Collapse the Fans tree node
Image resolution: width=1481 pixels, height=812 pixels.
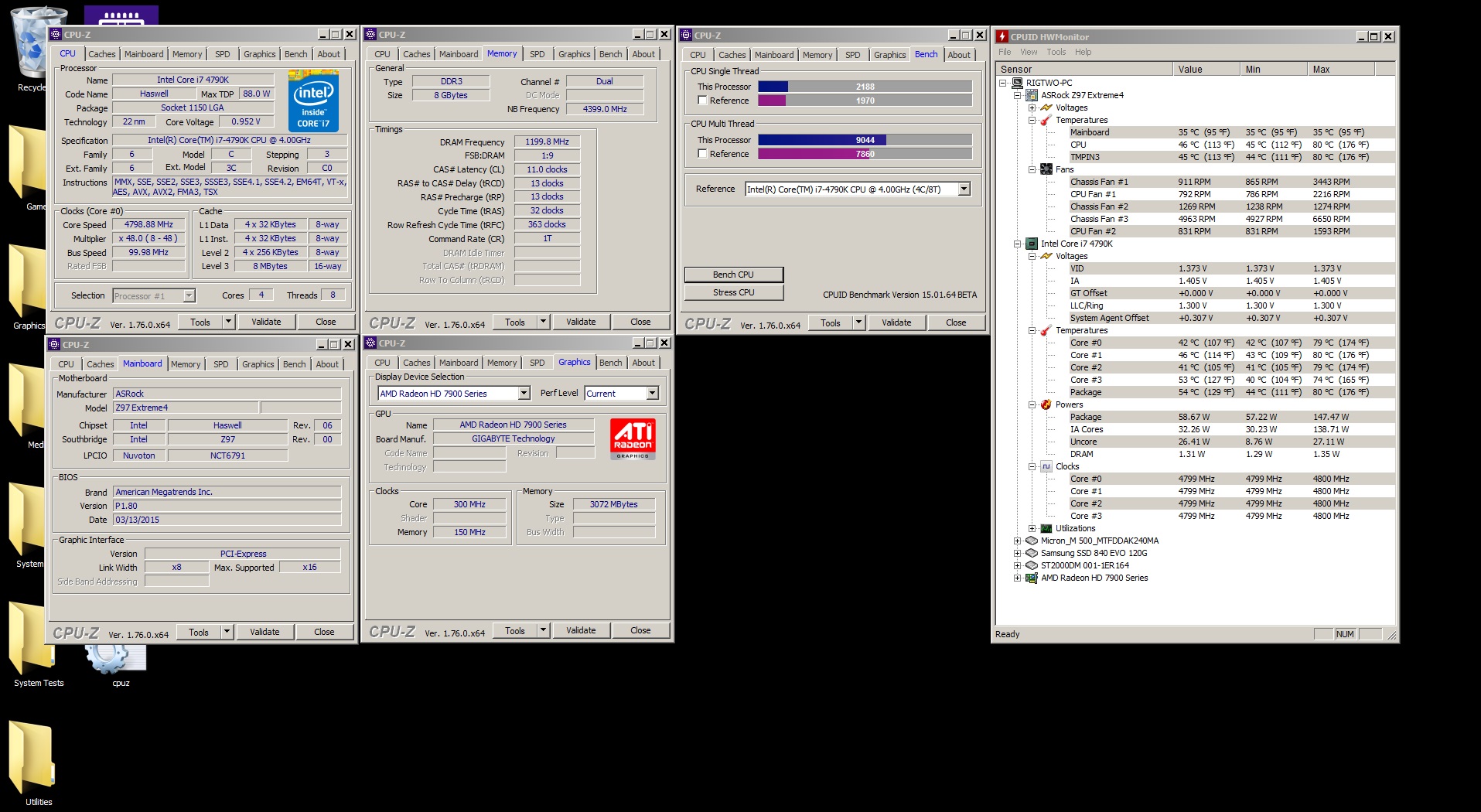click(1032, 169)
